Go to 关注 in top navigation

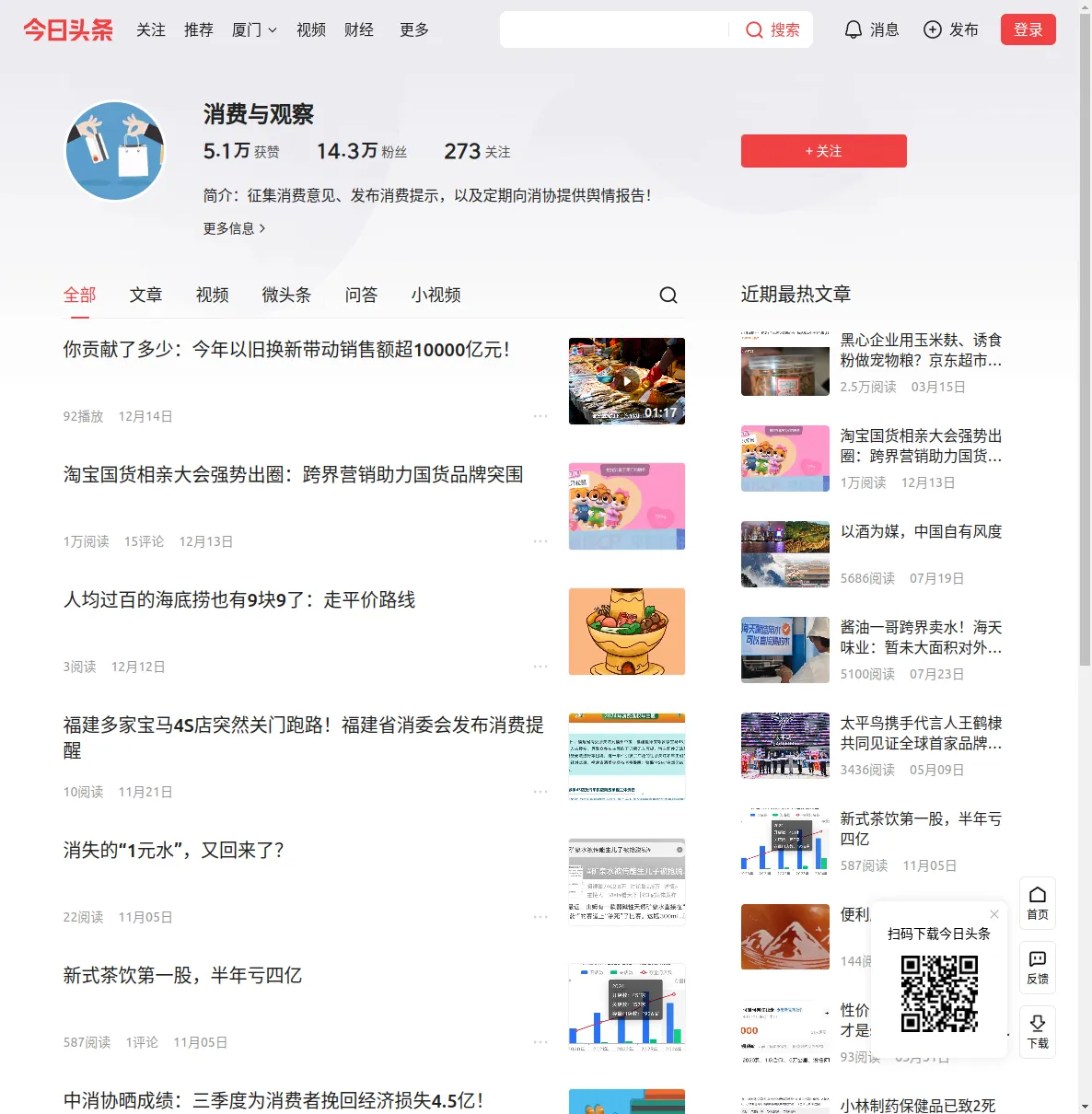click(x=151, y=30)
